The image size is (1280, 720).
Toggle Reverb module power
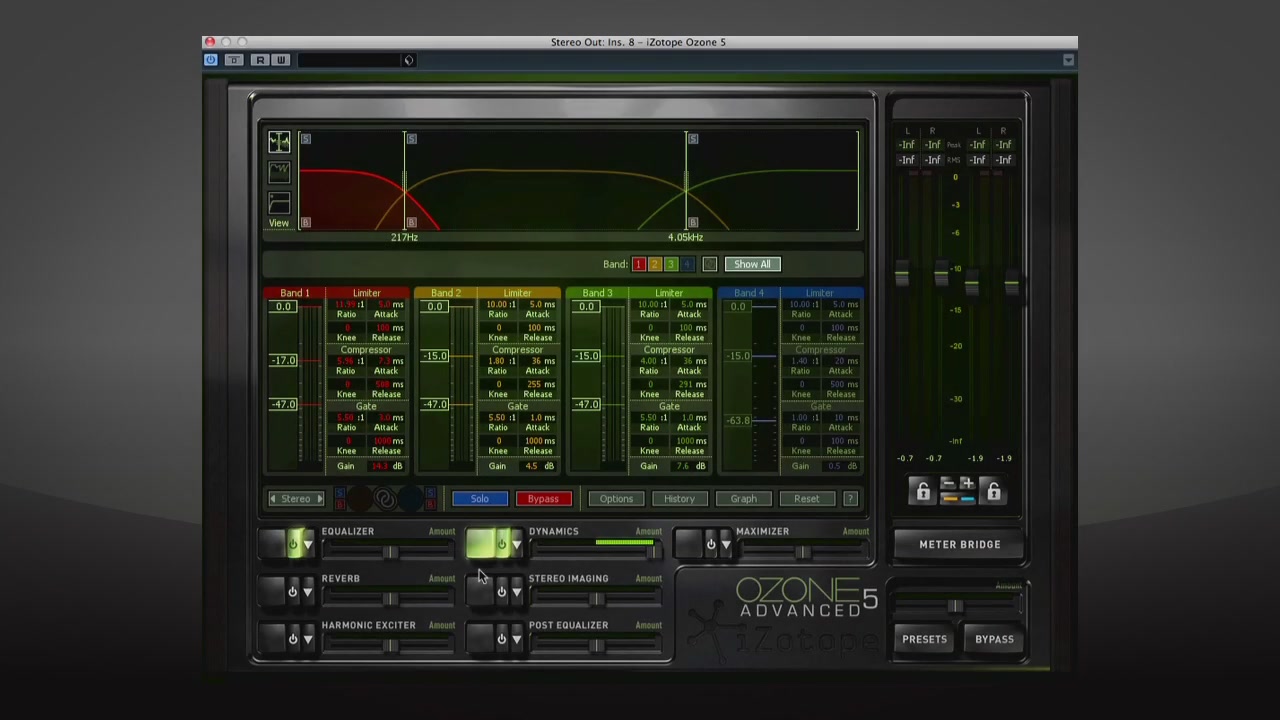pos(292,591)
